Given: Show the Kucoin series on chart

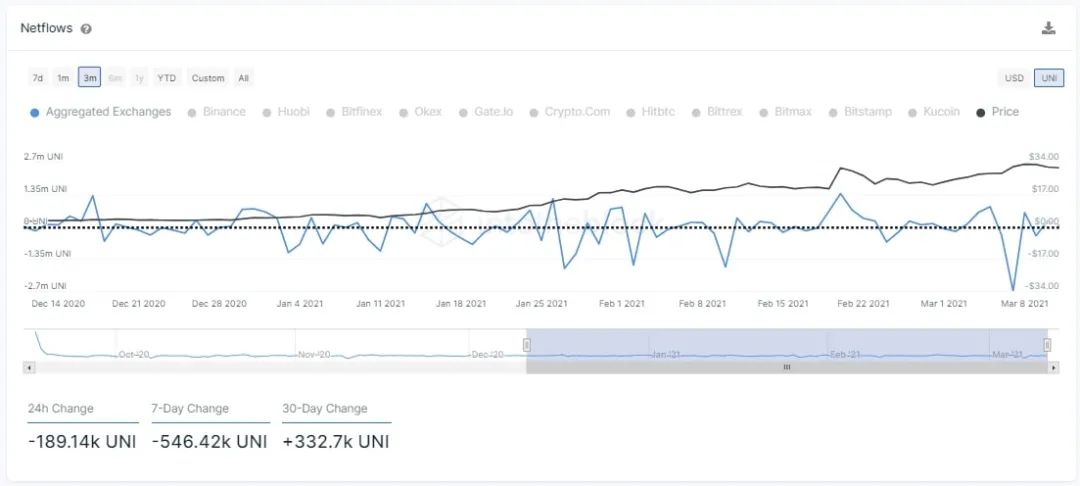Looking at the screenshot, I should (933, 112).
